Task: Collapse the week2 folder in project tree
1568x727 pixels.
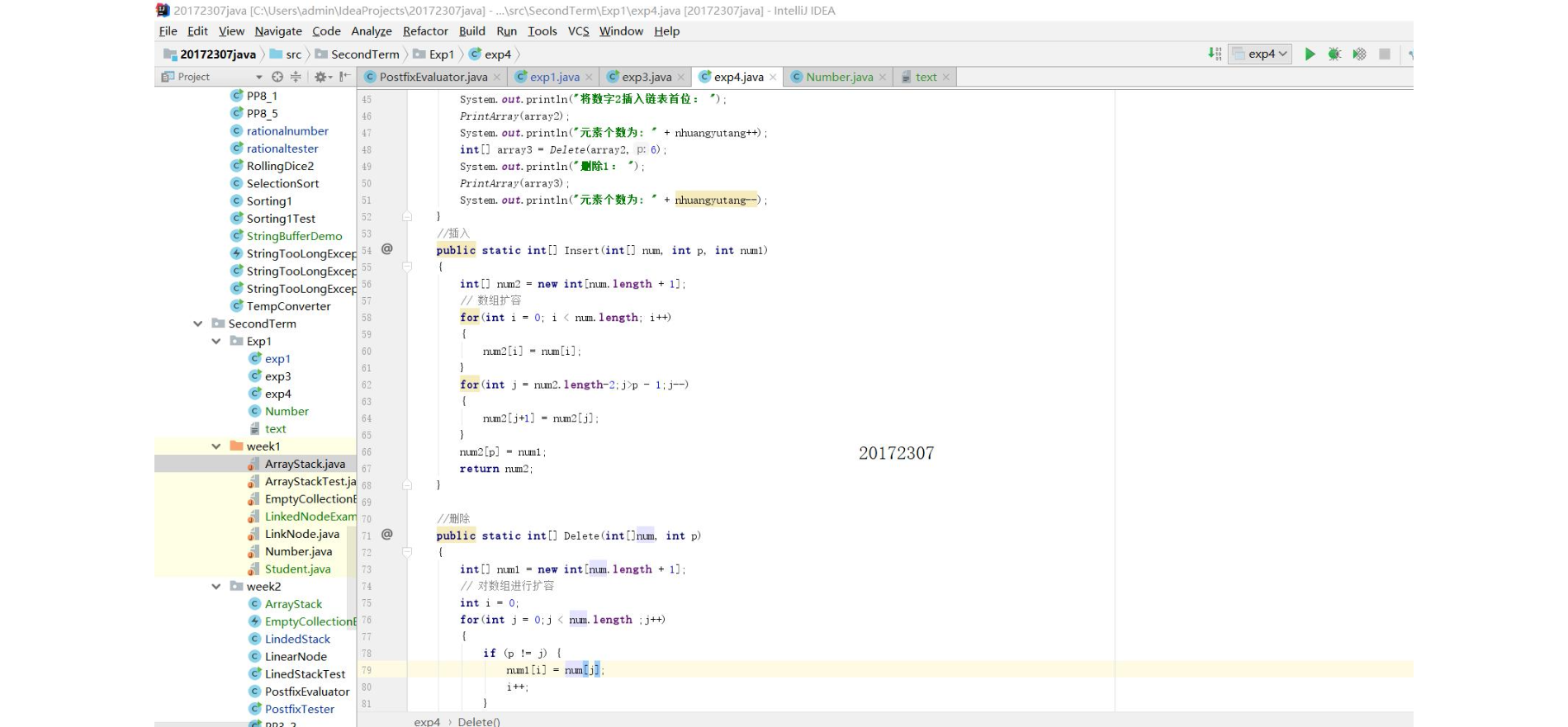Action: click(216, 587)
